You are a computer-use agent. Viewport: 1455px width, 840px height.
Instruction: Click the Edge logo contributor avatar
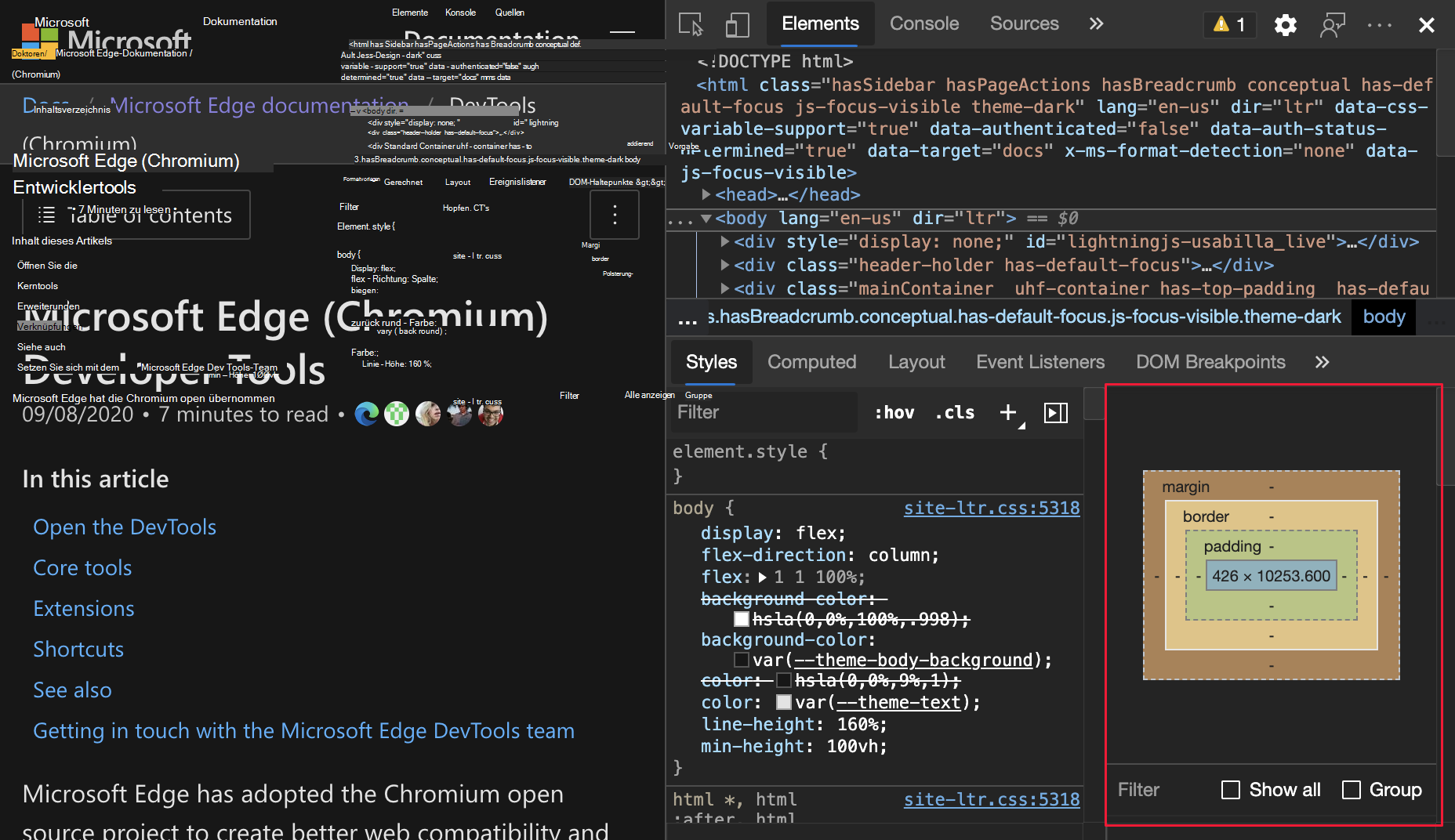(x=366, y=413)
